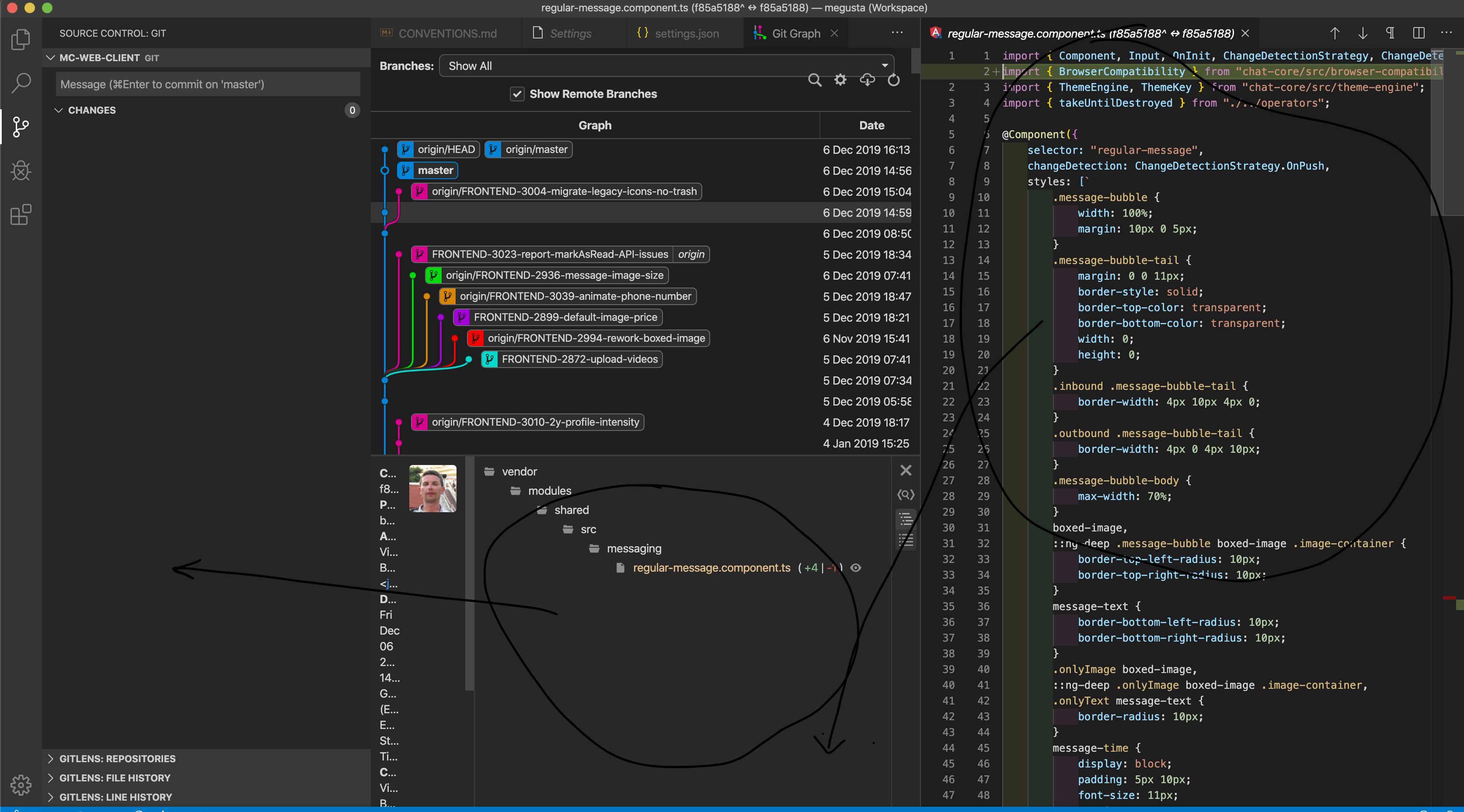Click eye icon next to regular-message.component.ts
The height and width of the screenshot is (812, 1464).
click(x=856, y=568)
